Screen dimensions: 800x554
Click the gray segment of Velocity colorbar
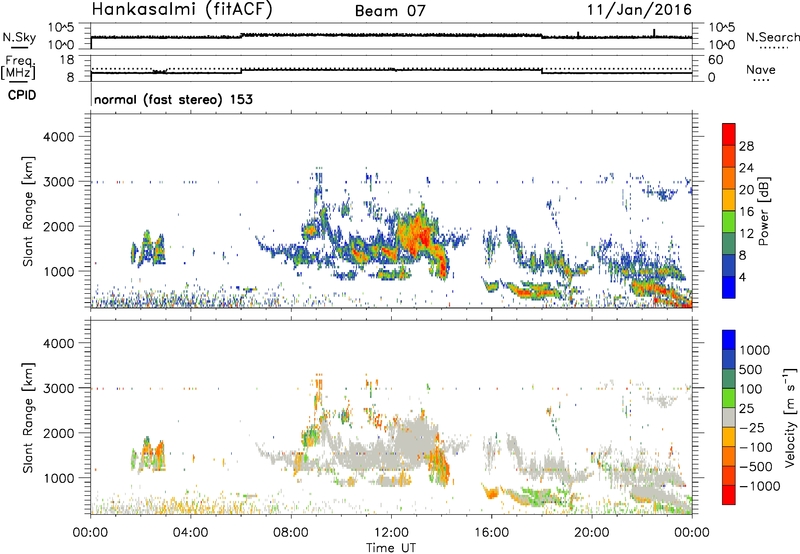(729, 417)
